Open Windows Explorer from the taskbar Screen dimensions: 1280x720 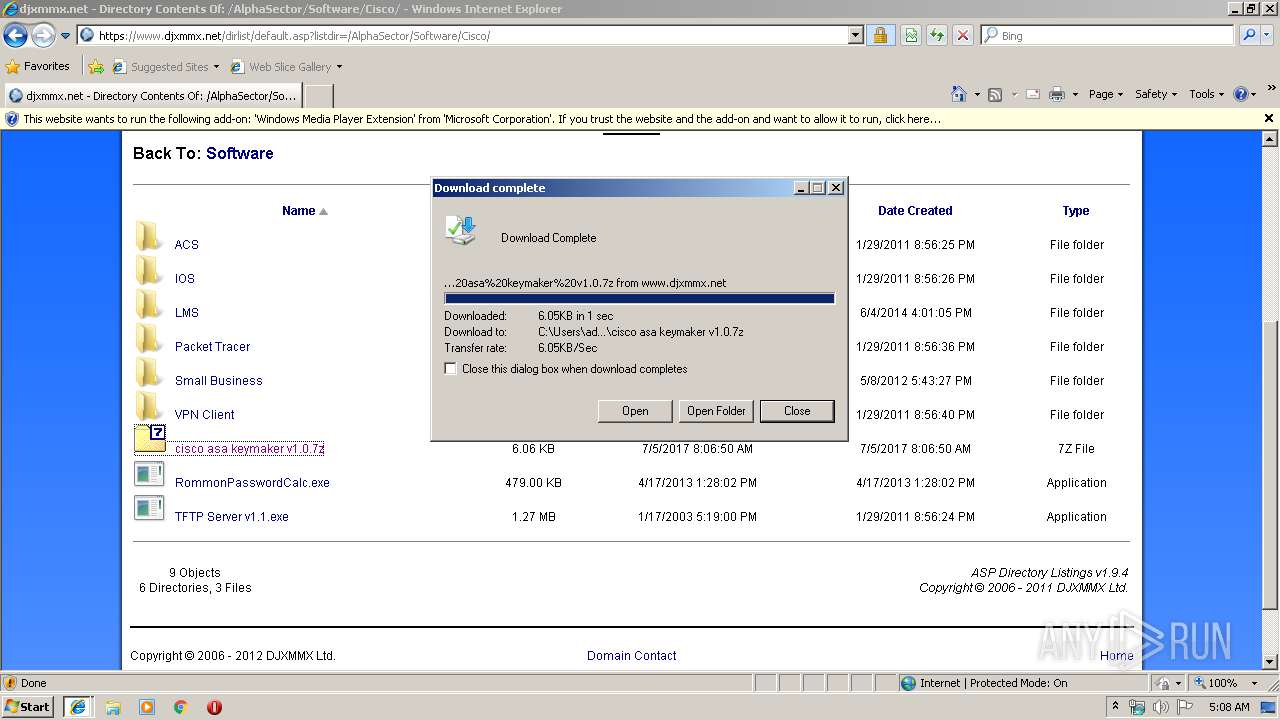(113, 707)
